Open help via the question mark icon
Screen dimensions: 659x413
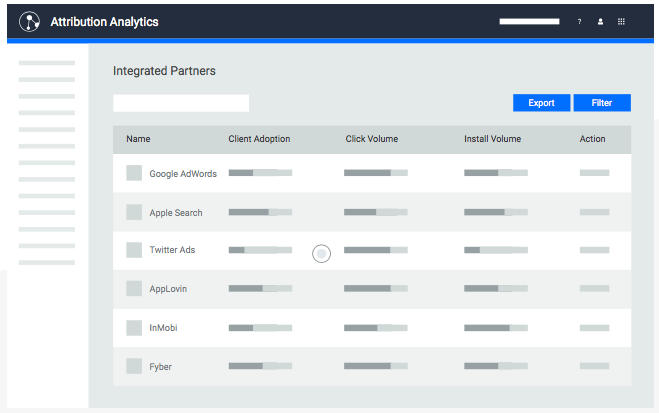pyautogui.click(x=579, y=22)
